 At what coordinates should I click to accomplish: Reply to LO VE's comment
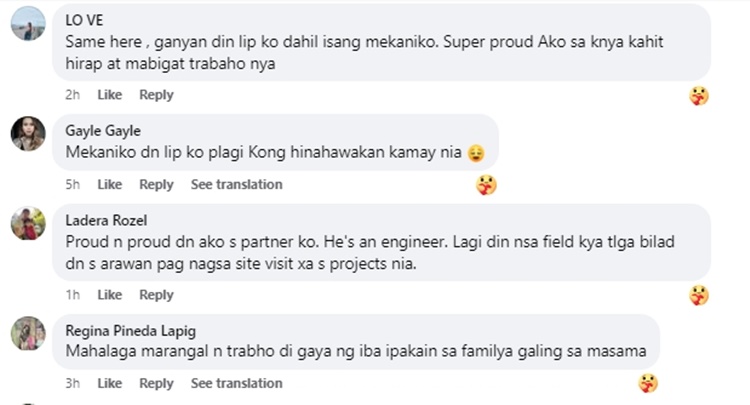click(156, 95)
